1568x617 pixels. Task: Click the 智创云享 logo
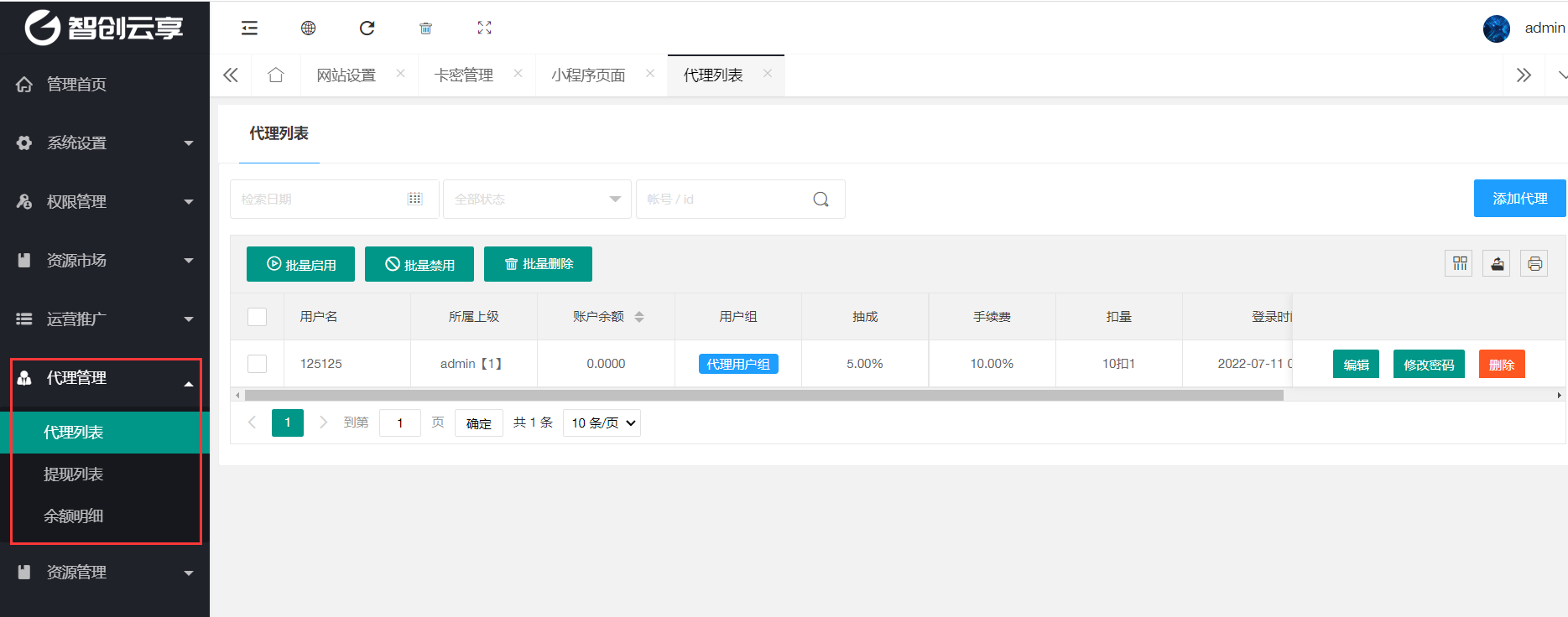point(104,28)
